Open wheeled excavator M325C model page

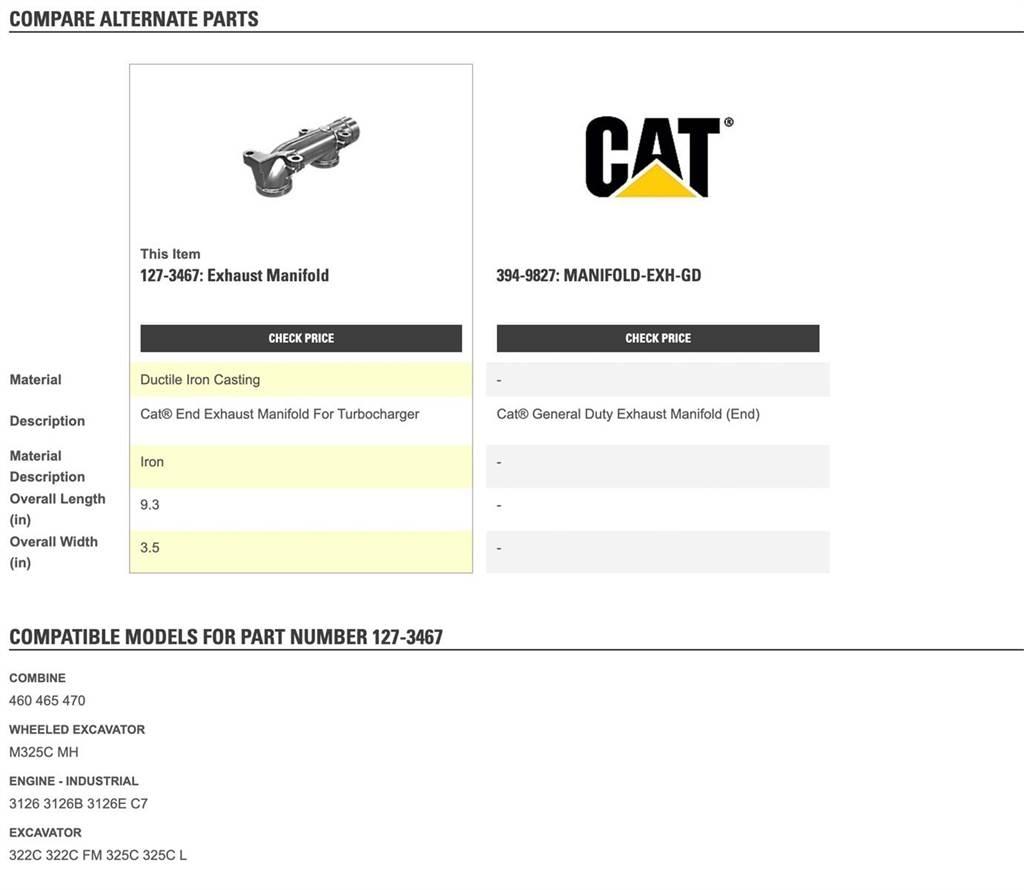29,752
